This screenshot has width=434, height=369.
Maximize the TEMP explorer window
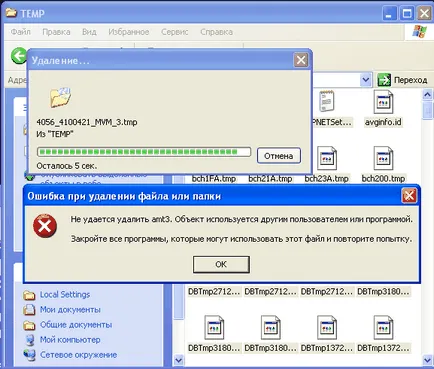[406, 14]
